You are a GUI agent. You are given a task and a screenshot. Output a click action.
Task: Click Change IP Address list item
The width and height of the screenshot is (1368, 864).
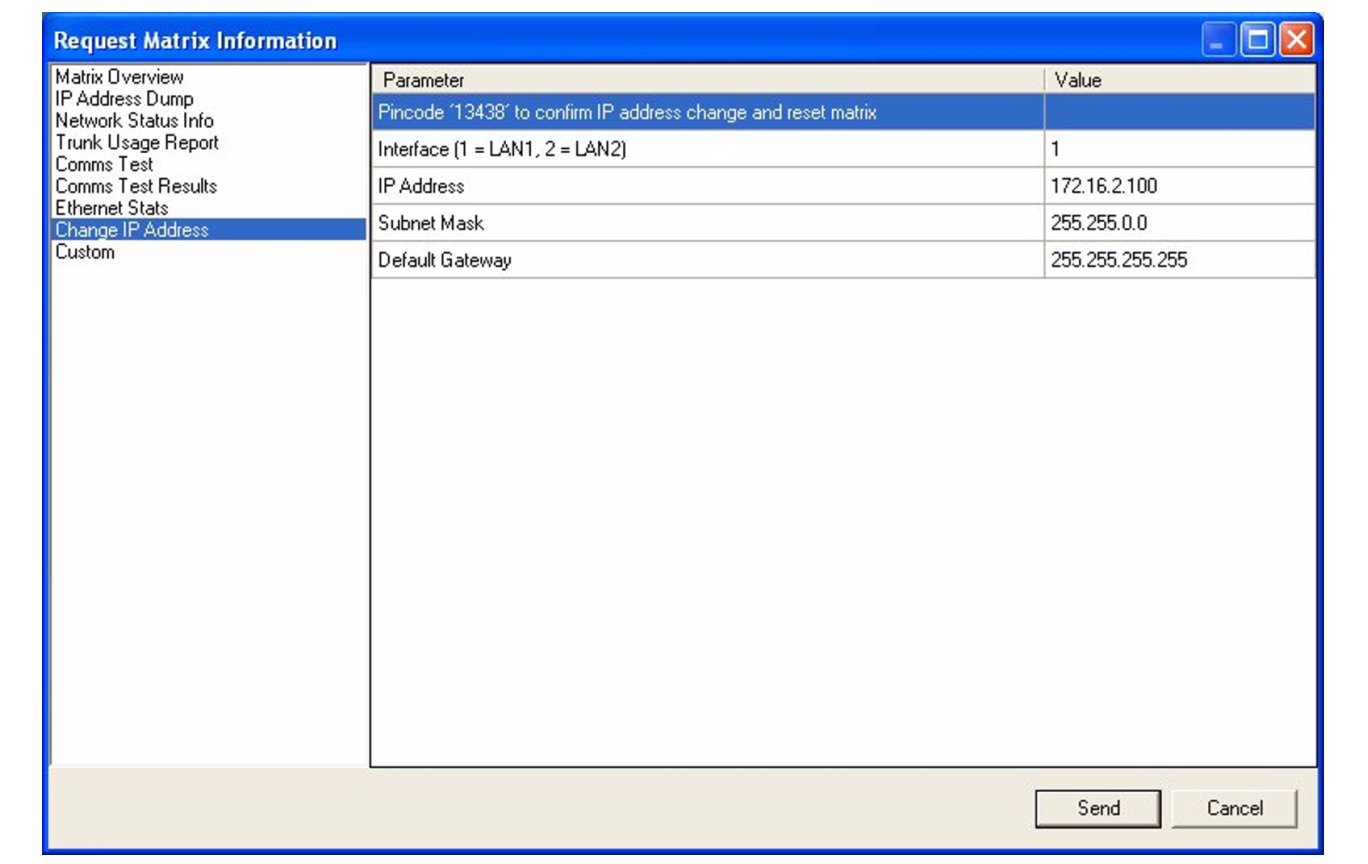pyautogui.click(x=132, y=230)
